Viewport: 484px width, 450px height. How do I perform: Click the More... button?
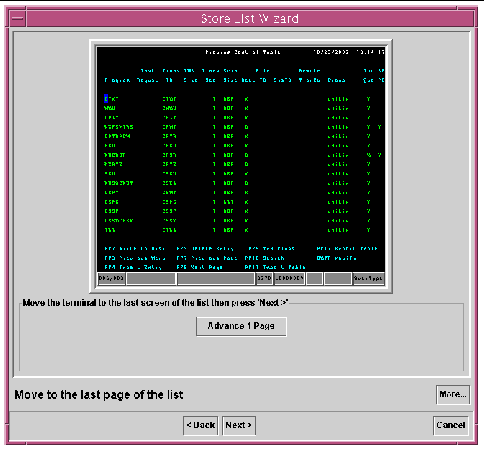(x=453, y=394)
